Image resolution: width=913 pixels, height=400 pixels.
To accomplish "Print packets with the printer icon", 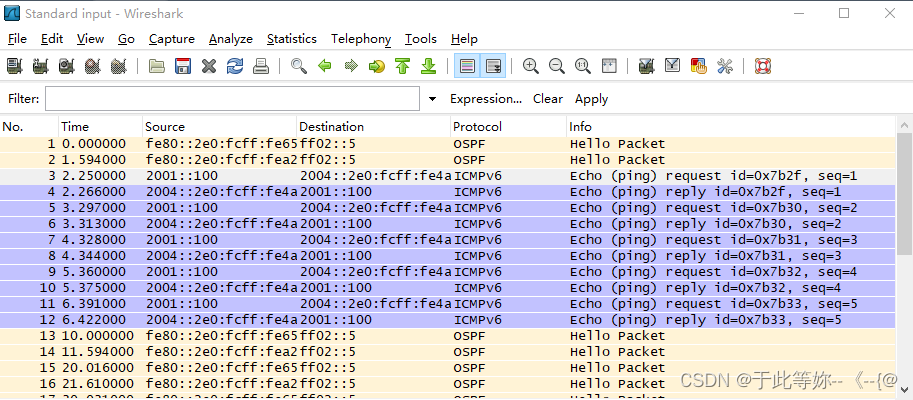I will 261,66.
